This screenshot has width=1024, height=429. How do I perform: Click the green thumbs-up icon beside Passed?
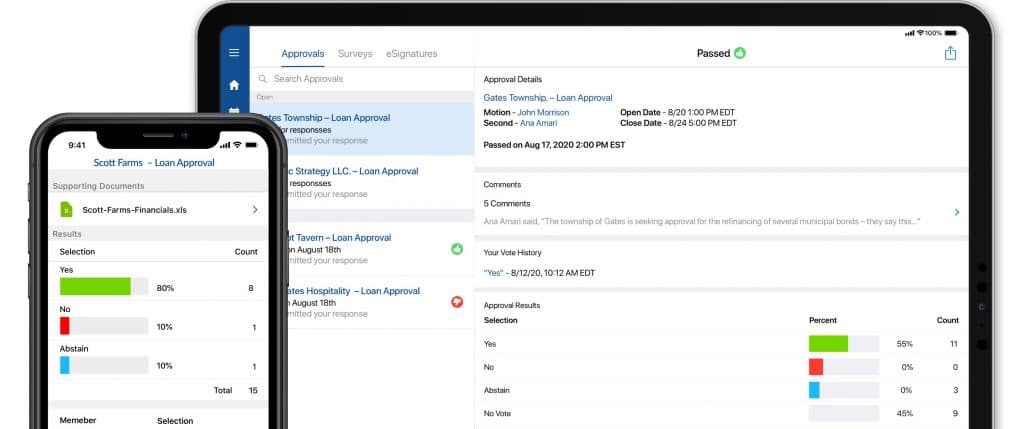click(x=740, y=53)
